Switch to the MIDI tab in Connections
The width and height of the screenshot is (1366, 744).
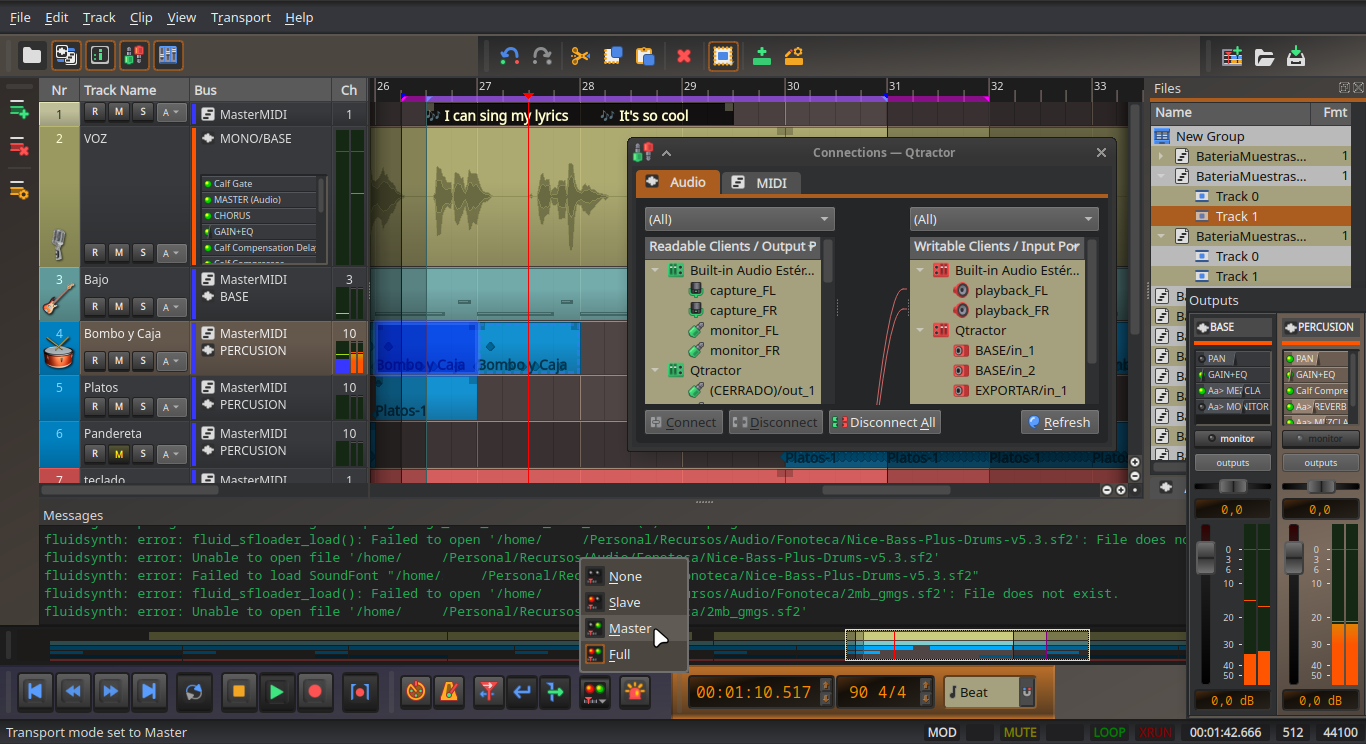(x=759, y=182)
